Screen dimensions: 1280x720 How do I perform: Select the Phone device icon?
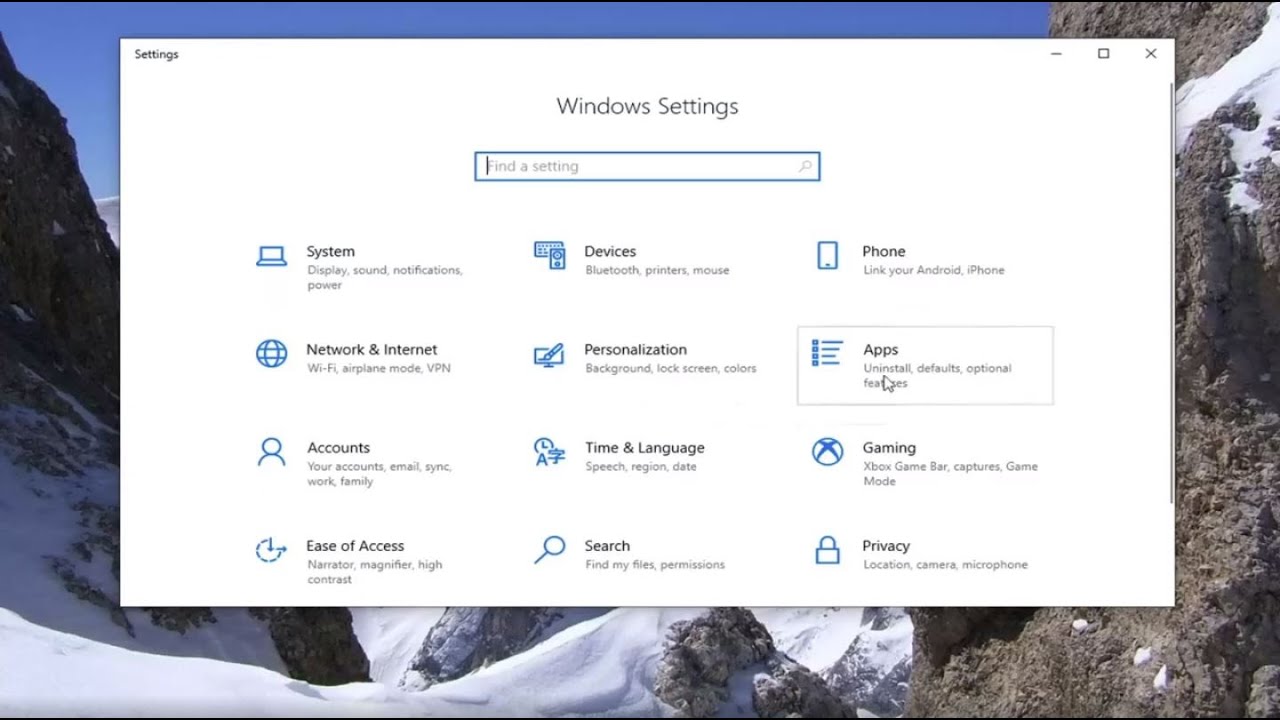coord(827,256)
